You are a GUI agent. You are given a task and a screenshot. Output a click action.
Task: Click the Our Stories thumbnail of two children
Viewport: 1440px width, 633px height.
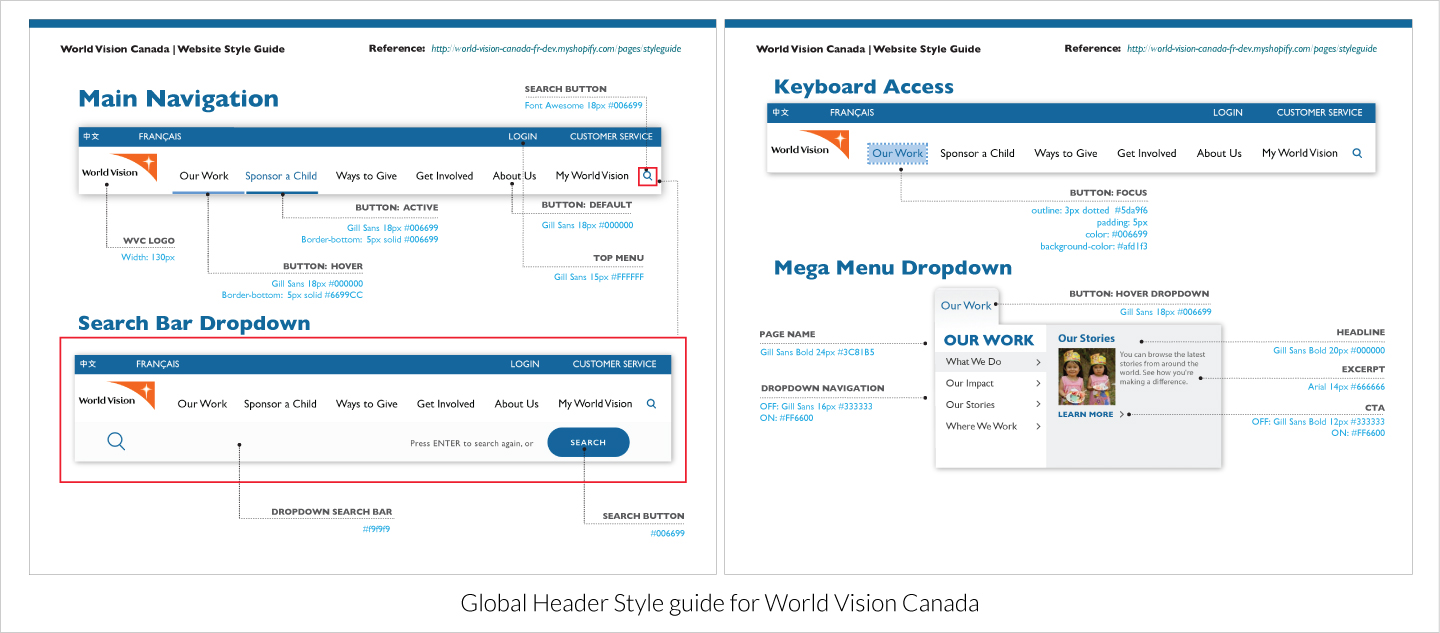[x=1086, y=376]
